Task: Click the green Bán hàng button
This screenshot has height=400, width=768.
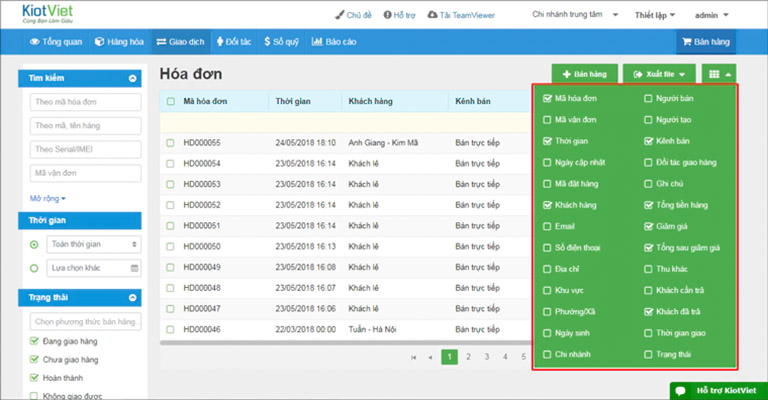Action: point(584,74)
